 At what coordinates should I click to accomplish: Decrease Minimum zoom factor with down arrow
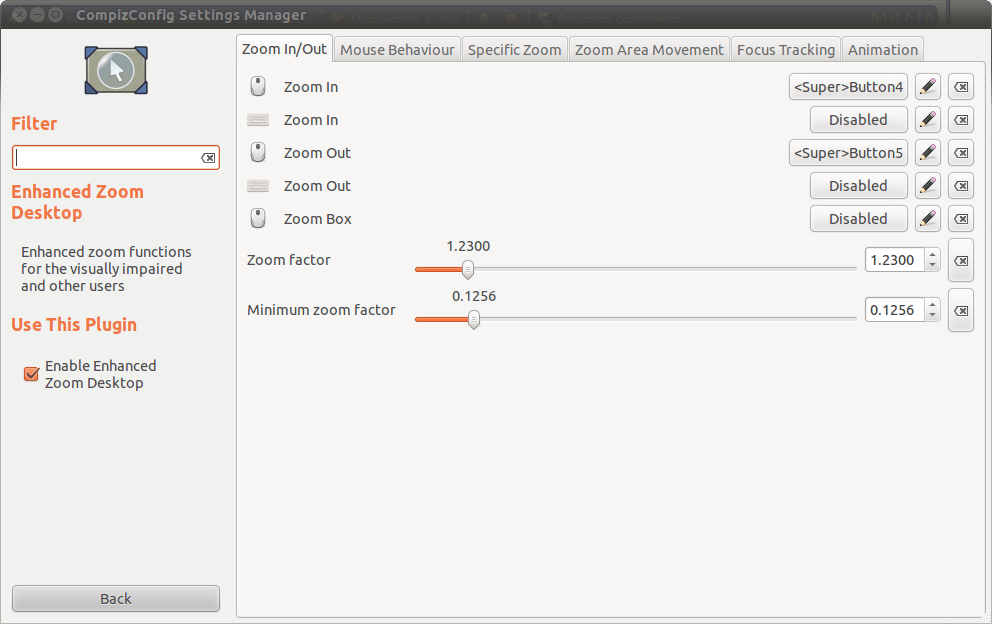pyautogui.click(x=933, y=315)
